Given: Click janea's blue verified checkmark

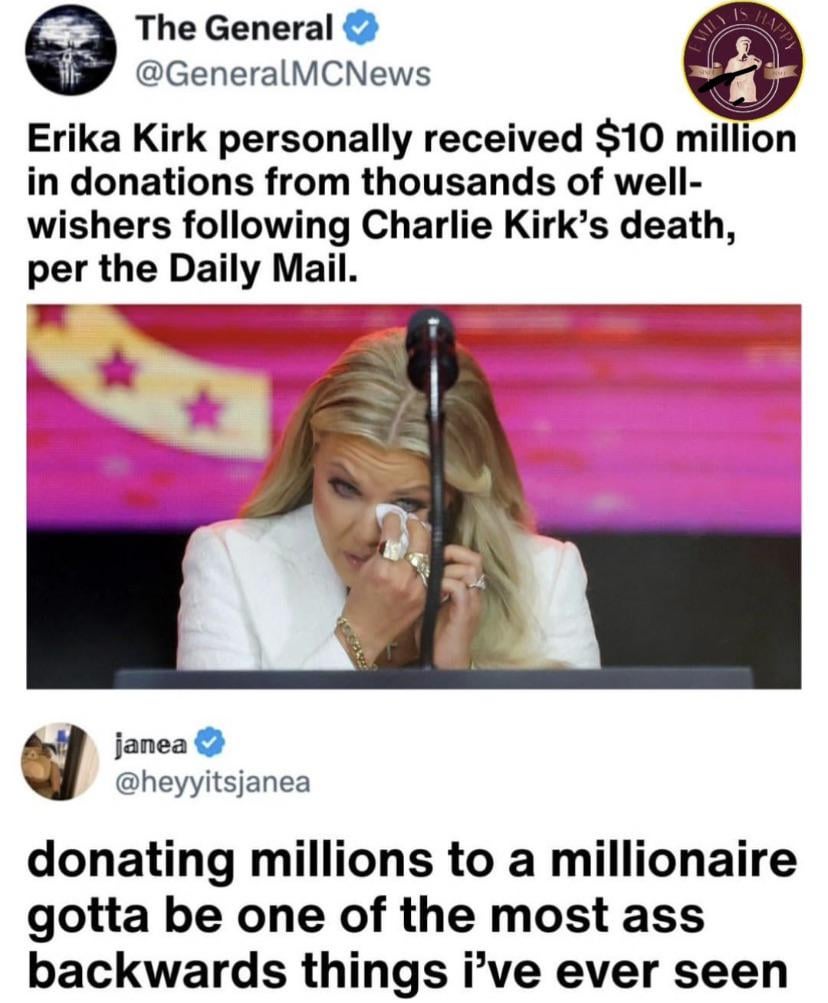Looking at the screenshot, I should pyautogui.click(x=209, y=743).
